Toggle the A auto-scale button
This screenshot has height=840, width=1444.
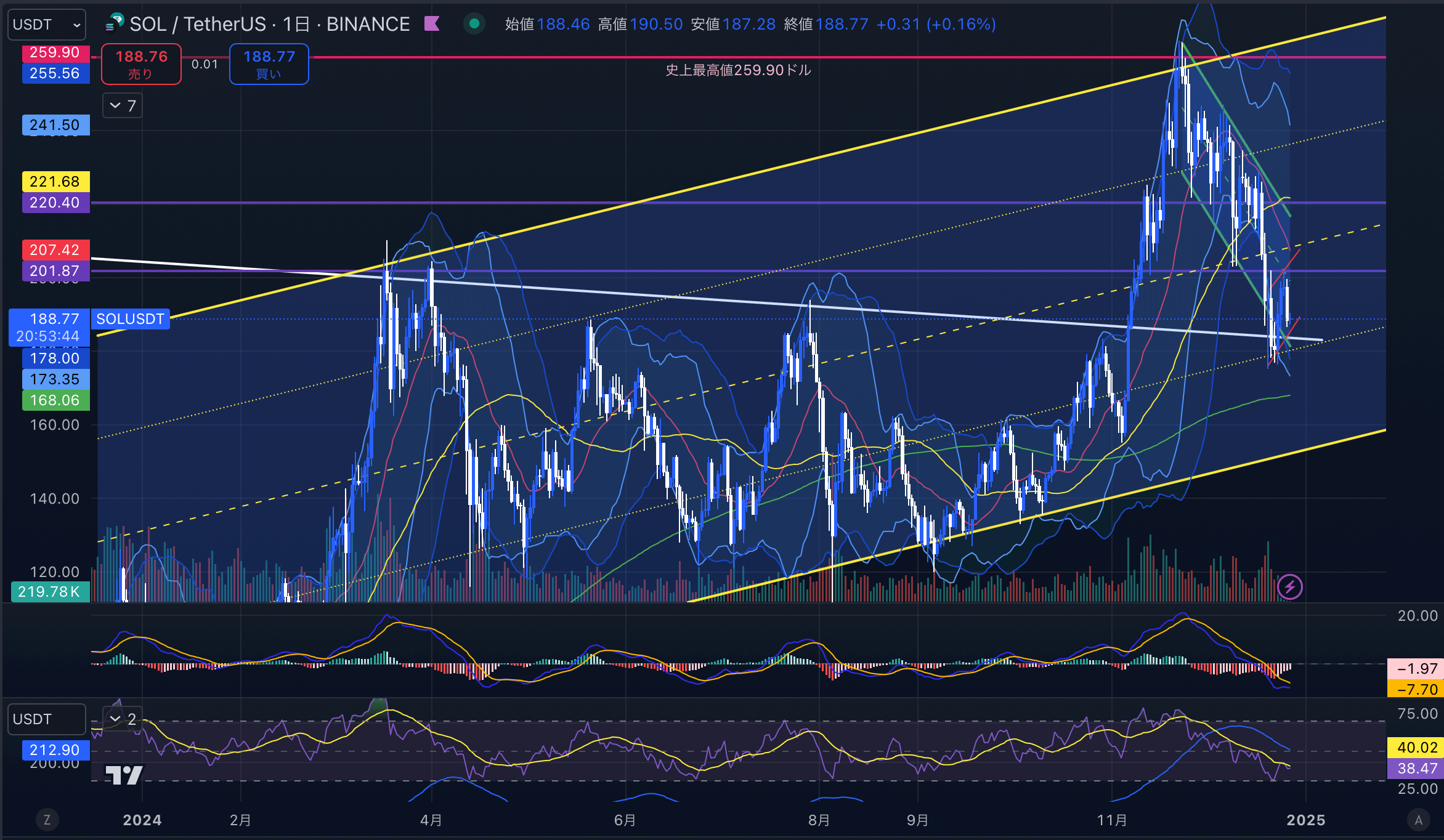point(1419,820)
